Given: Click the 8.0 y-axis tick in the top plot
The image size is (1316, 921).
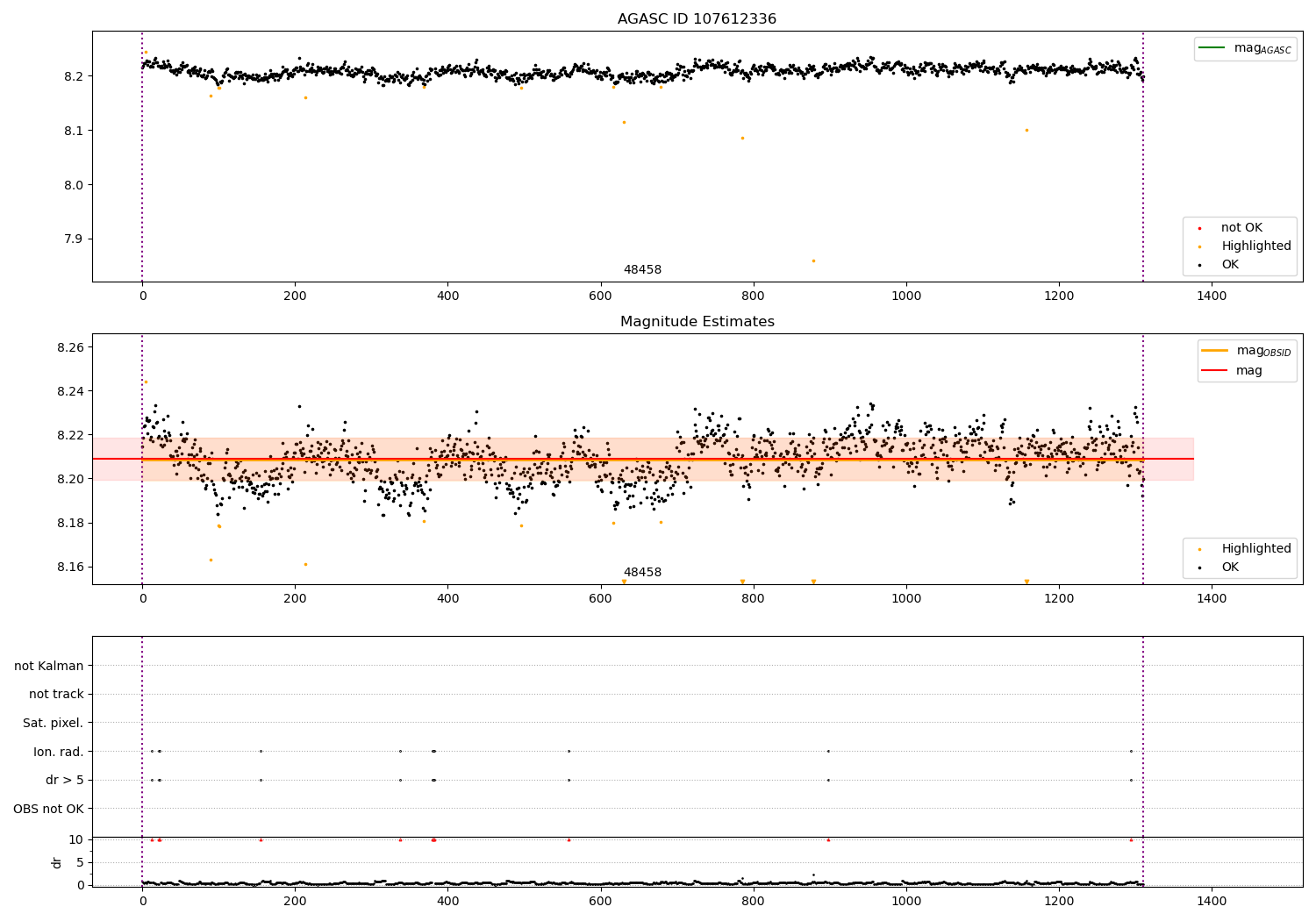Looking at the screenshot, I should click(x=74, y=185).
